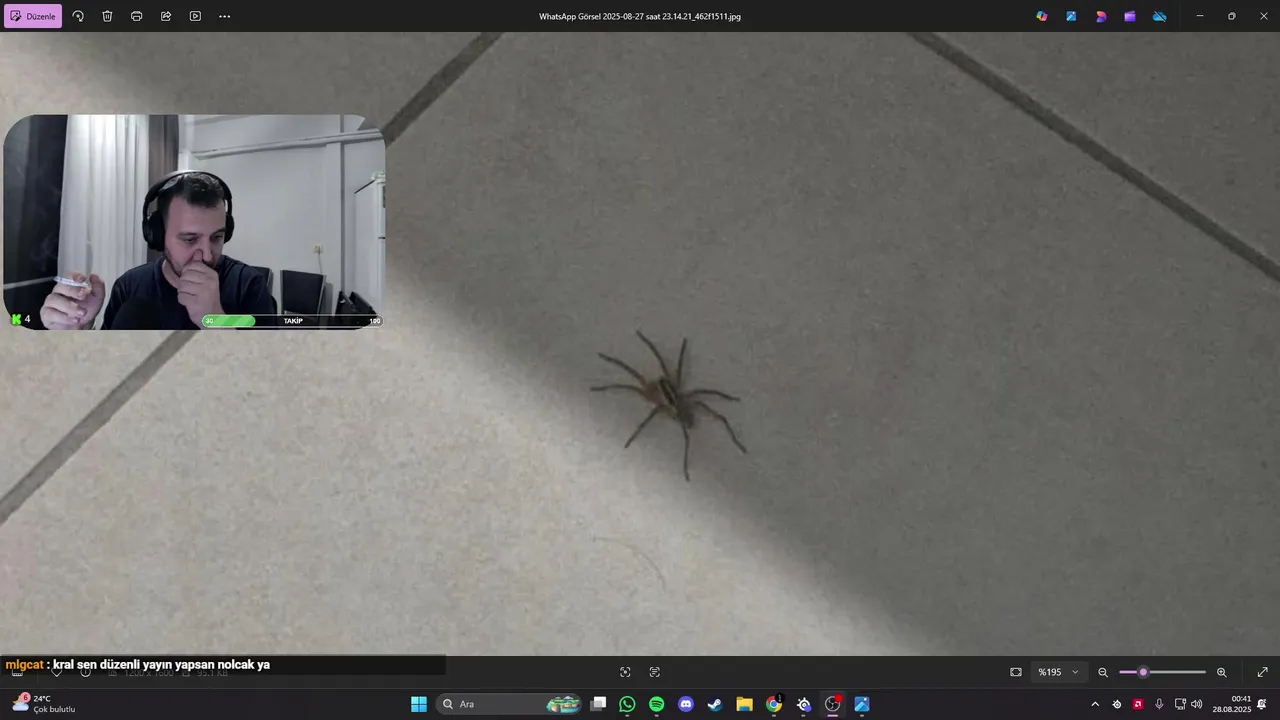1280x720 pixels.
Task: Open the white gear-shaped taskbar app
Action: pyautogui.click(x=803, y=704)
